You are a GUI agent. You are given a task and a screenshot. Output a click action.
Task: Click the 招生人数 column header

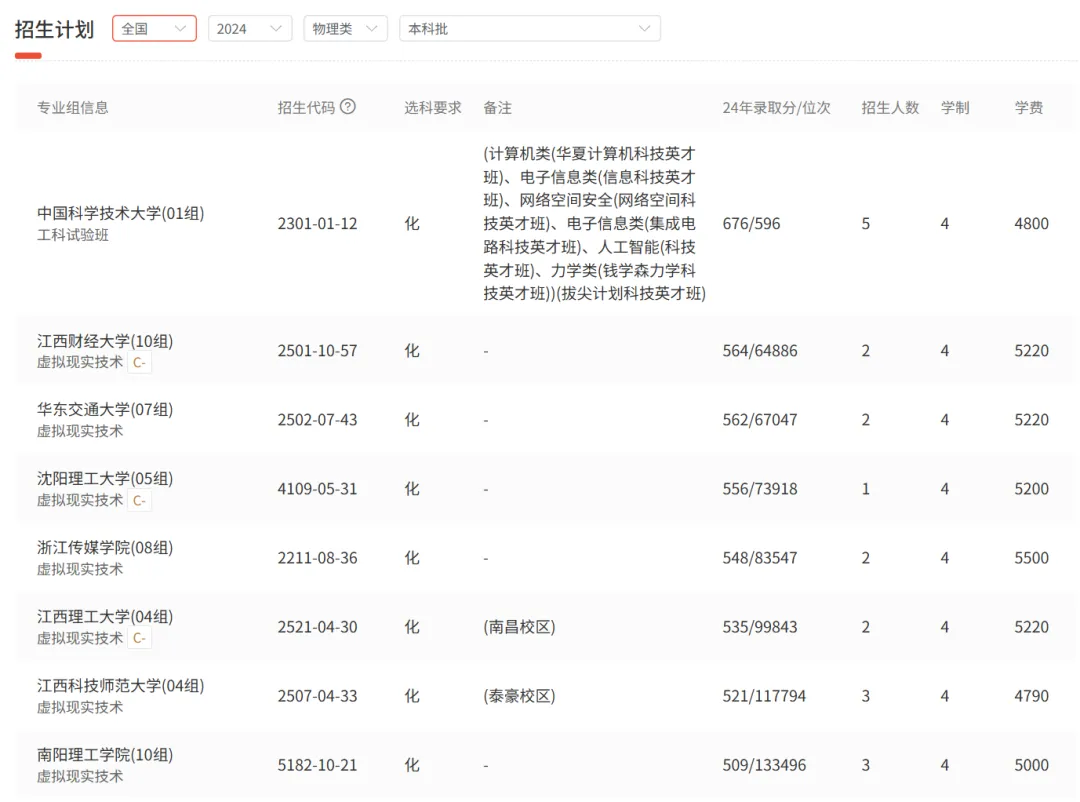889,107
